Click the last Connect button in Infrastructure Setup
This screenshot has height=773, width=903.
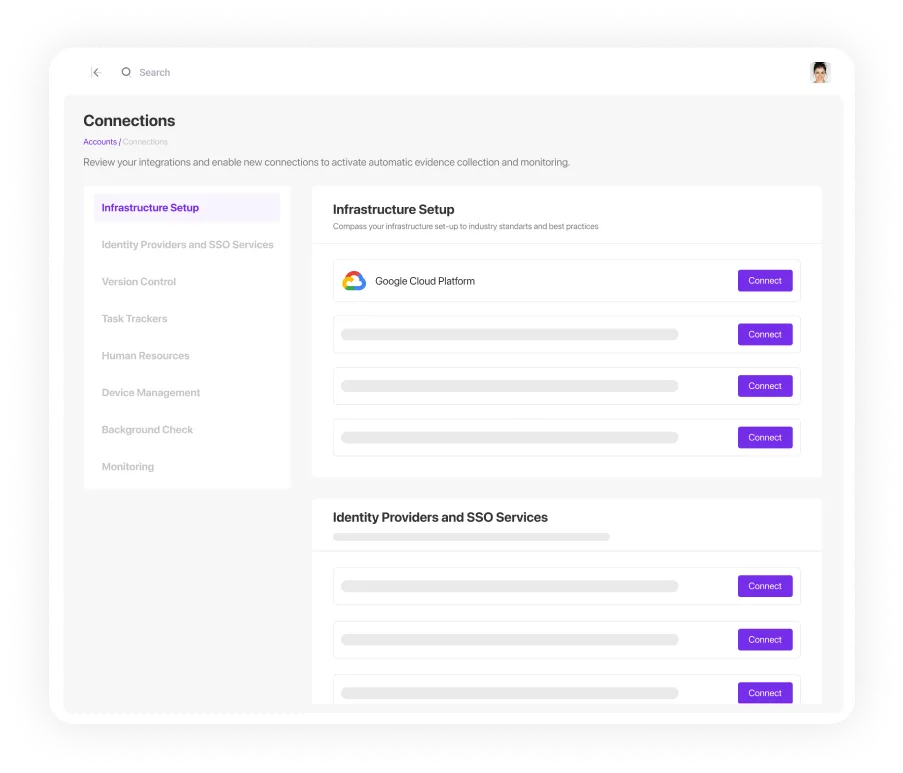pos(764,437)
